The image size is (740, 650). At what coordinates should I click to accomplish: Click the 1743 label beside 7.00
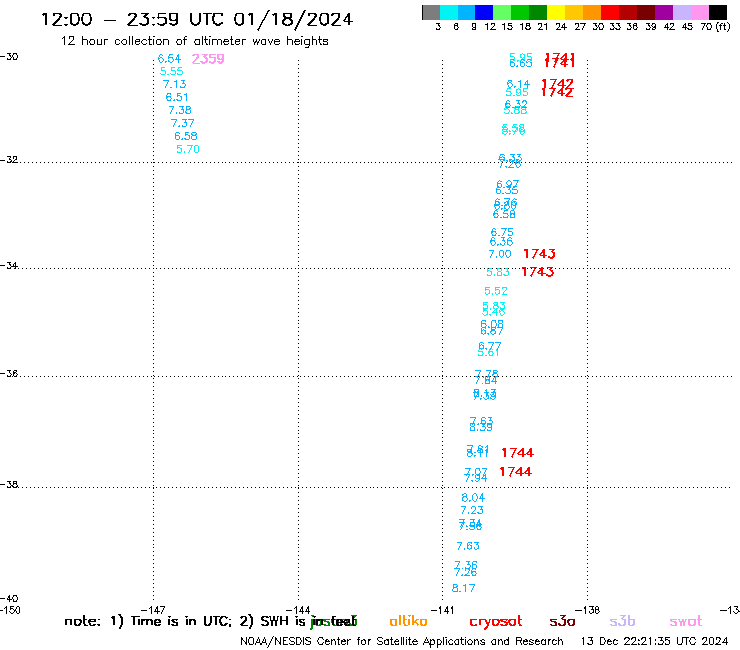[x=539, y=254]
